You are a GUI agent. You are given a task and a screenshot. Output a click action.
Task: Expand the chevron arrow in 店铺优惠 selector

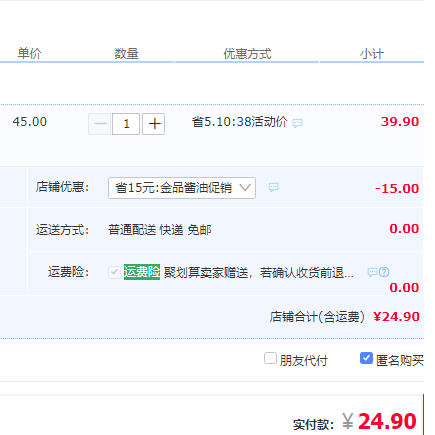click(x=245, y=188)
